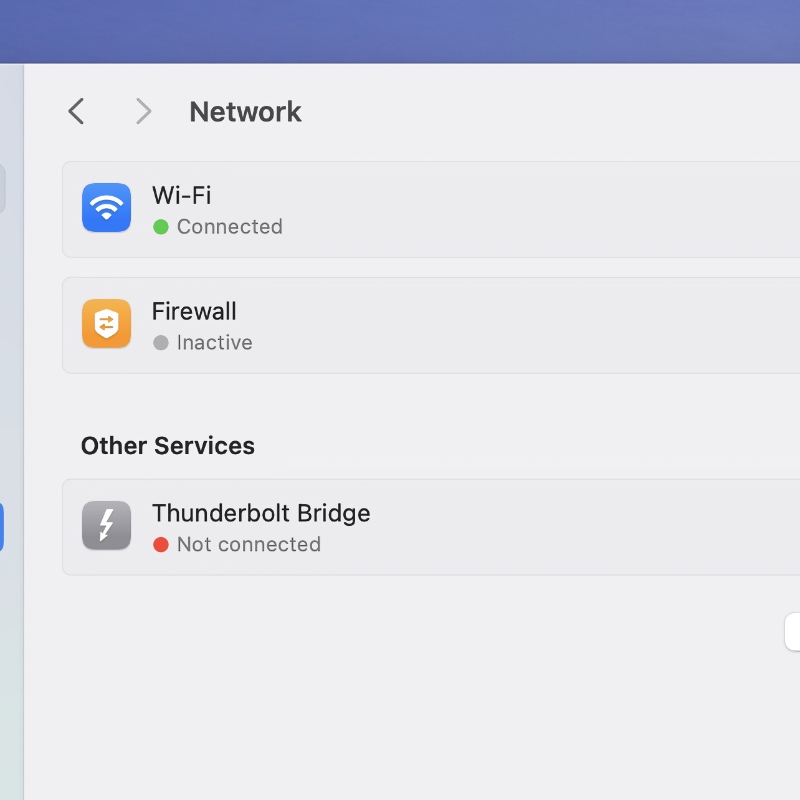
Task: Click the Wi-Fi "Connected" status text
Action: pyautogui.click(x=229, y=227)
